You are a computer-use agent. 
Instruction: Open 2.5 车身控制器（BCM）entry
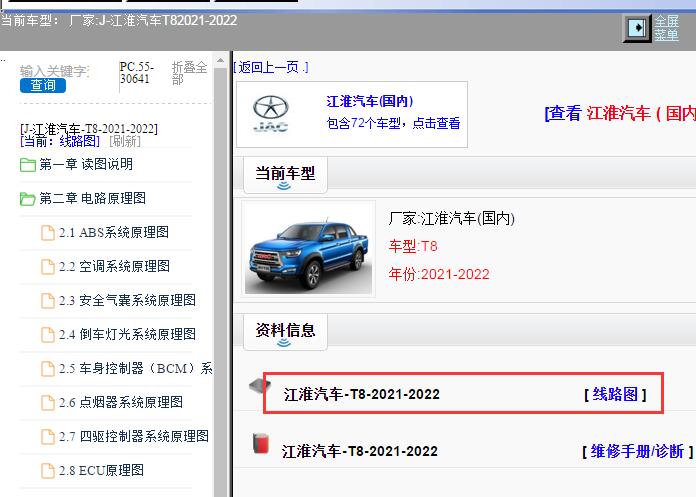coord(136,368)
